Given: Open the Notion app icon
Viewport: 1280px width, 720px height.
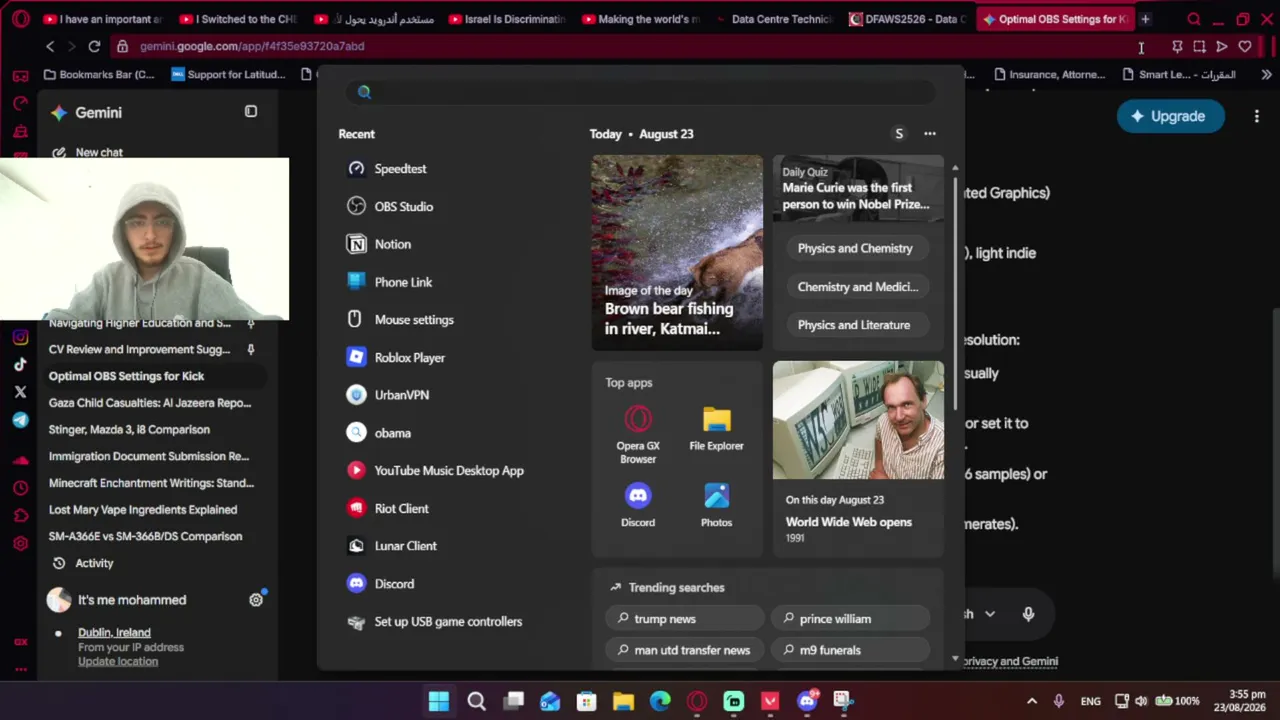Looking at the screenshot, I should click(356, 244).
